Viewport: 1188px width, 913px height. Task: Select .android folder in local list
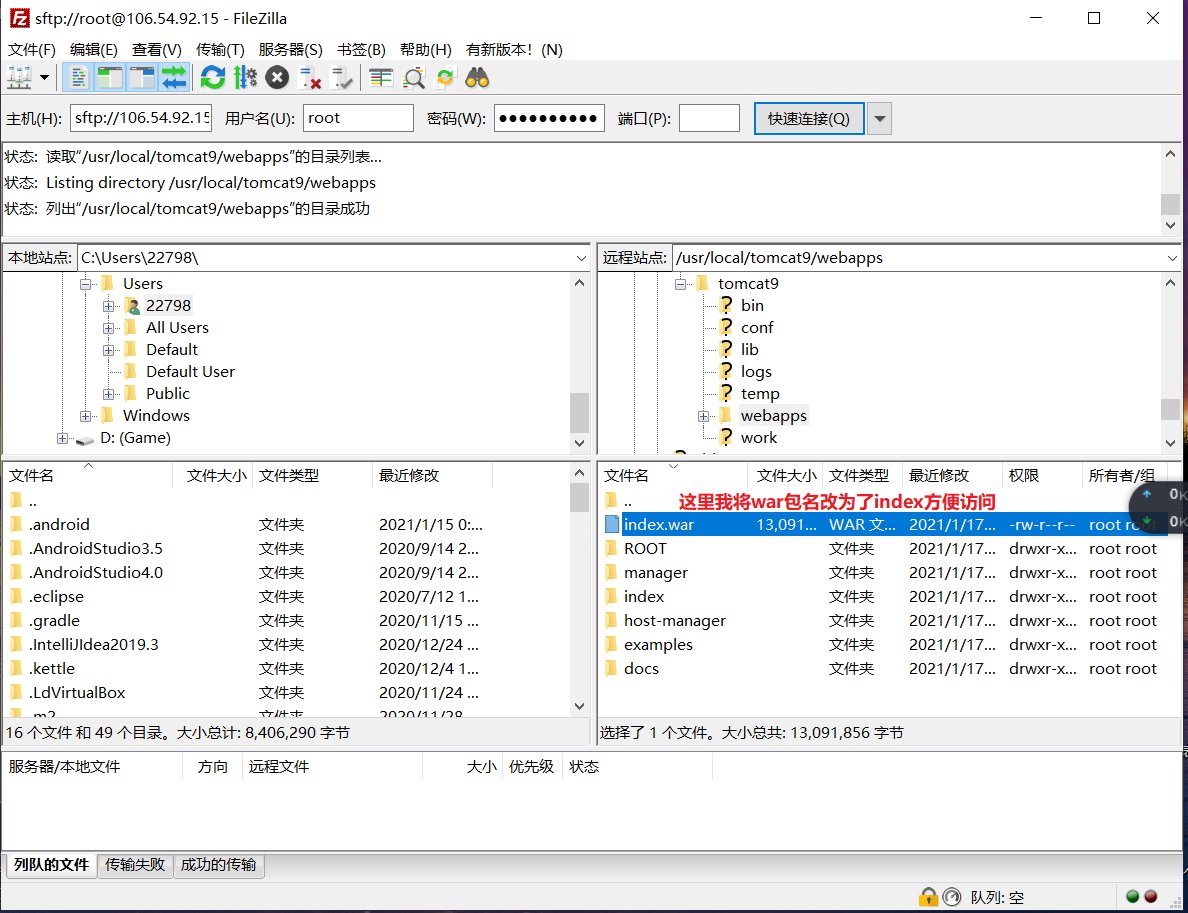(x=287, y=524)
